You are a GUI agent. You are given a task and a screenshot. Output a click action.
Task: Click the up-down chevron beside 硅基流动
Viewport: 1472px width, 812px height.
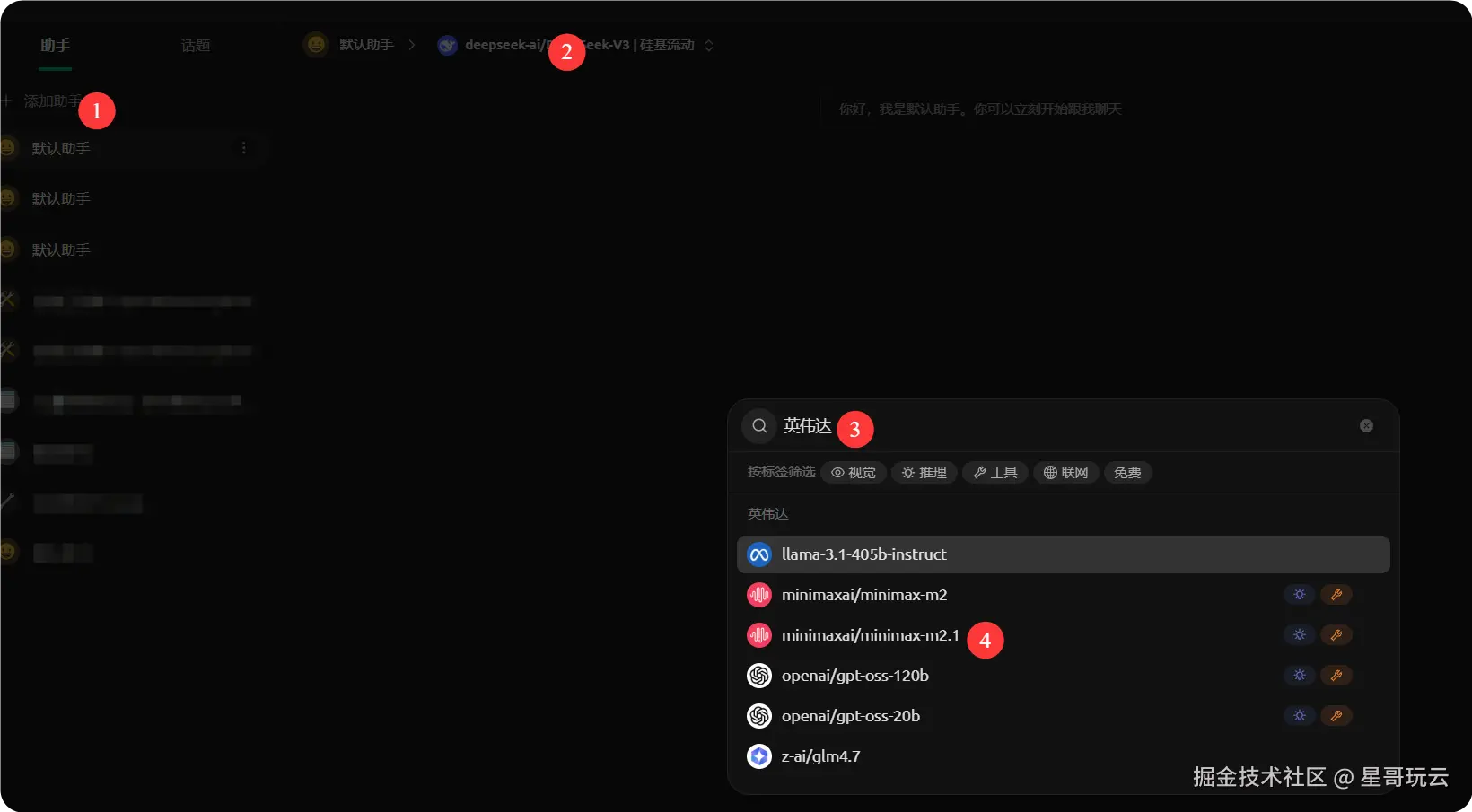click(x=709, y=45)
